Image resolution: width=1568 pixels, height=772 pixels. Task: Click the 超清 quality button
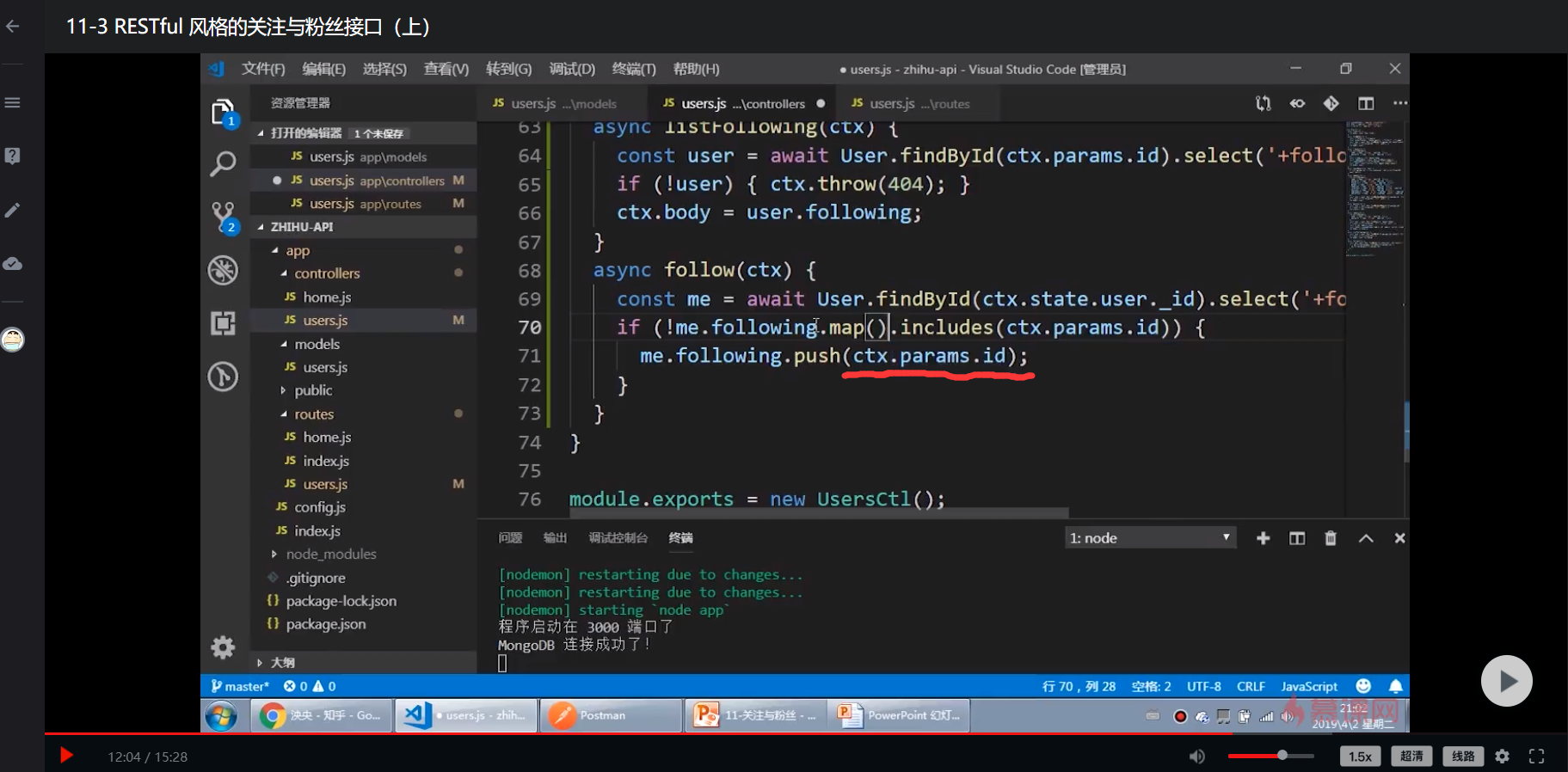coord(1411,757)
